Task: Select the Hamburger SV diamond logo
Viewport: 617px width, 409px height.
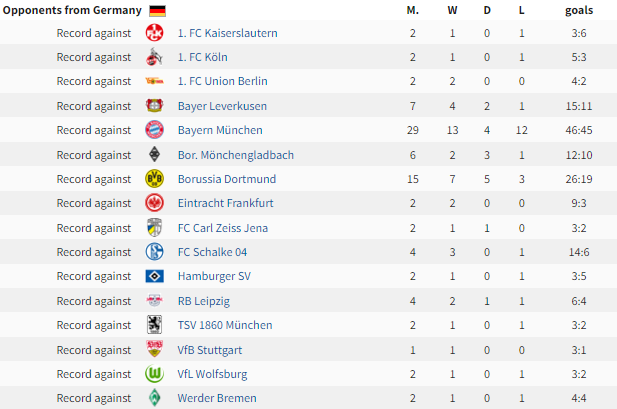Action: tap(154, 276)
